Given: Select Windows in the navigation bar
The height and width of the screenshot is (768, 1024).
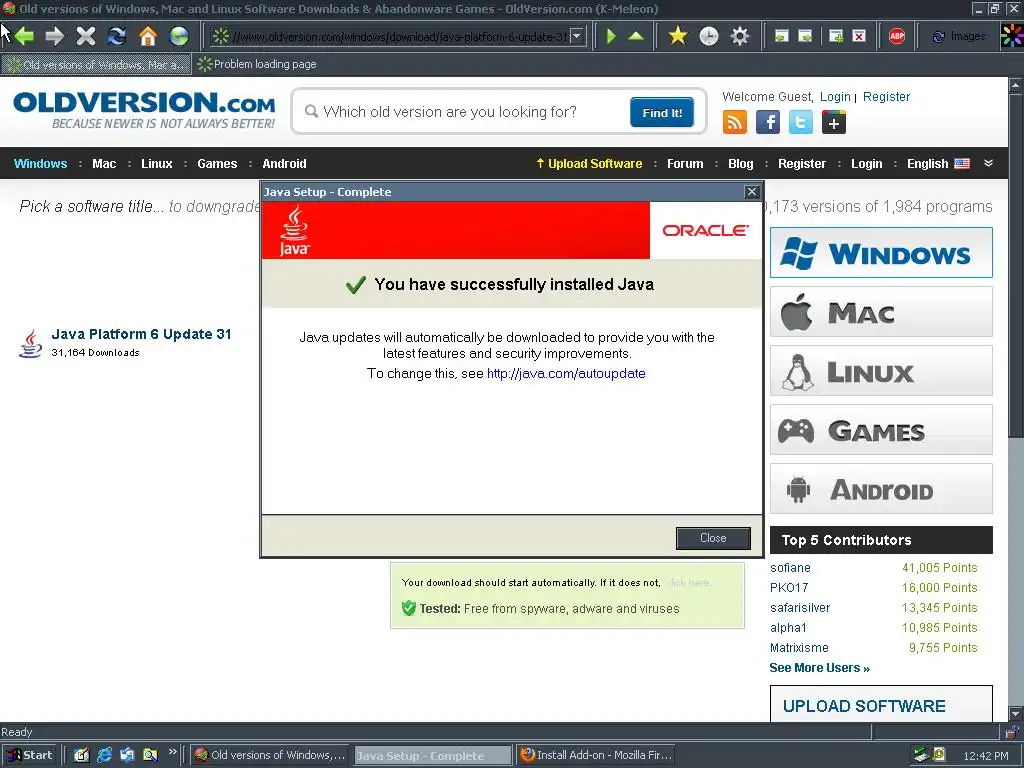Looking at the screenshot, I should click(x=40, y=163).
